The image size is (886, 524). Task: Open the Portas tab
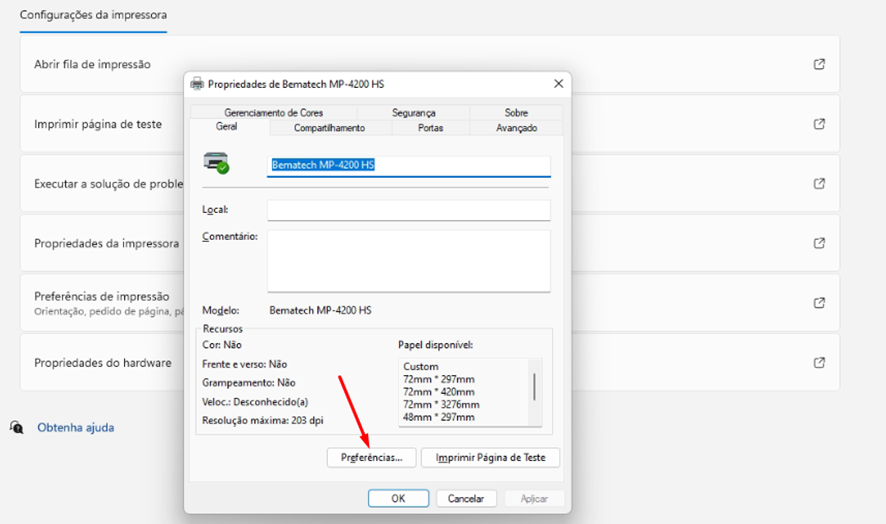(431, 128)
